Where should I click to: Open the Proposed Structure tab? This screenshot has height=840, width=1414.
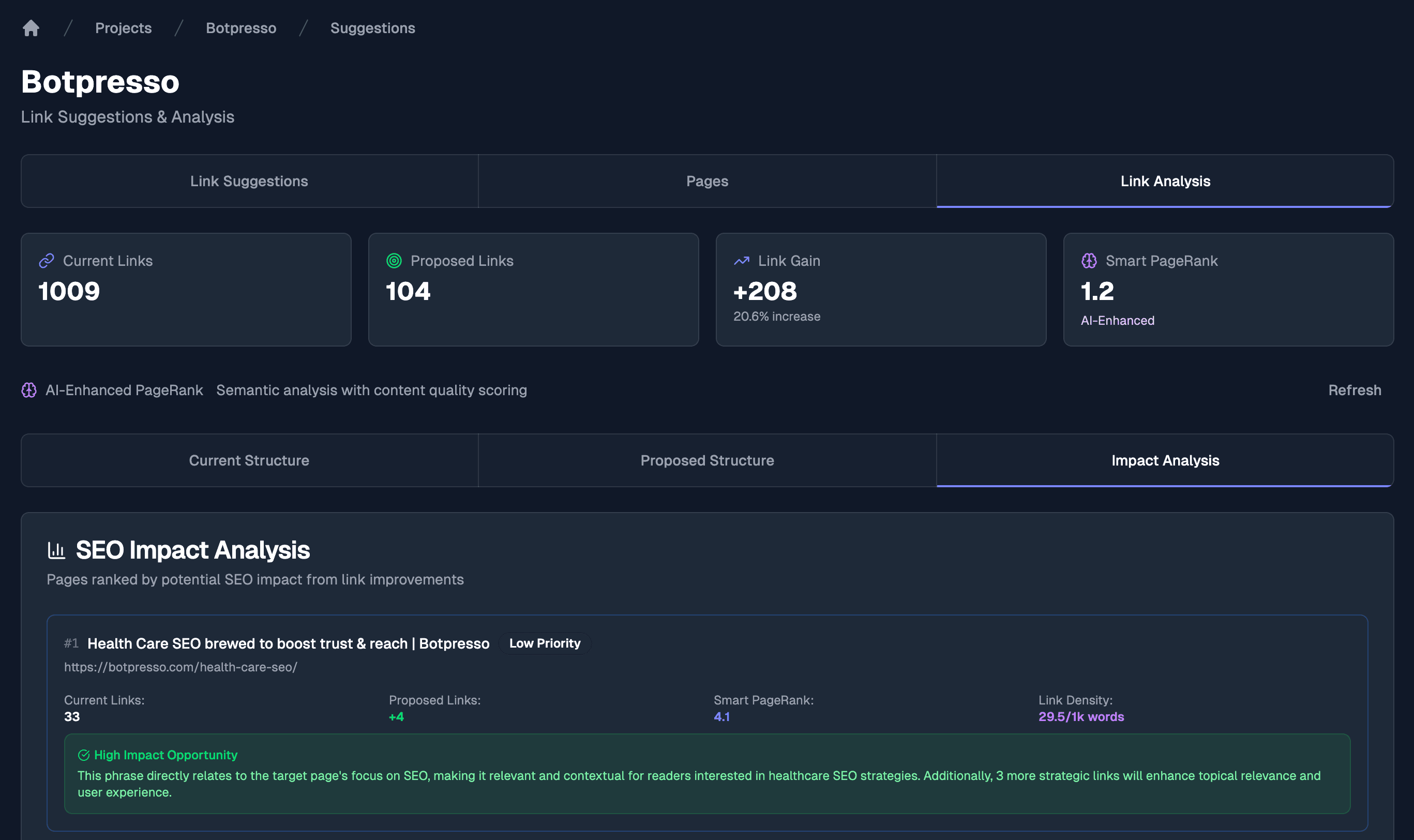708,460
